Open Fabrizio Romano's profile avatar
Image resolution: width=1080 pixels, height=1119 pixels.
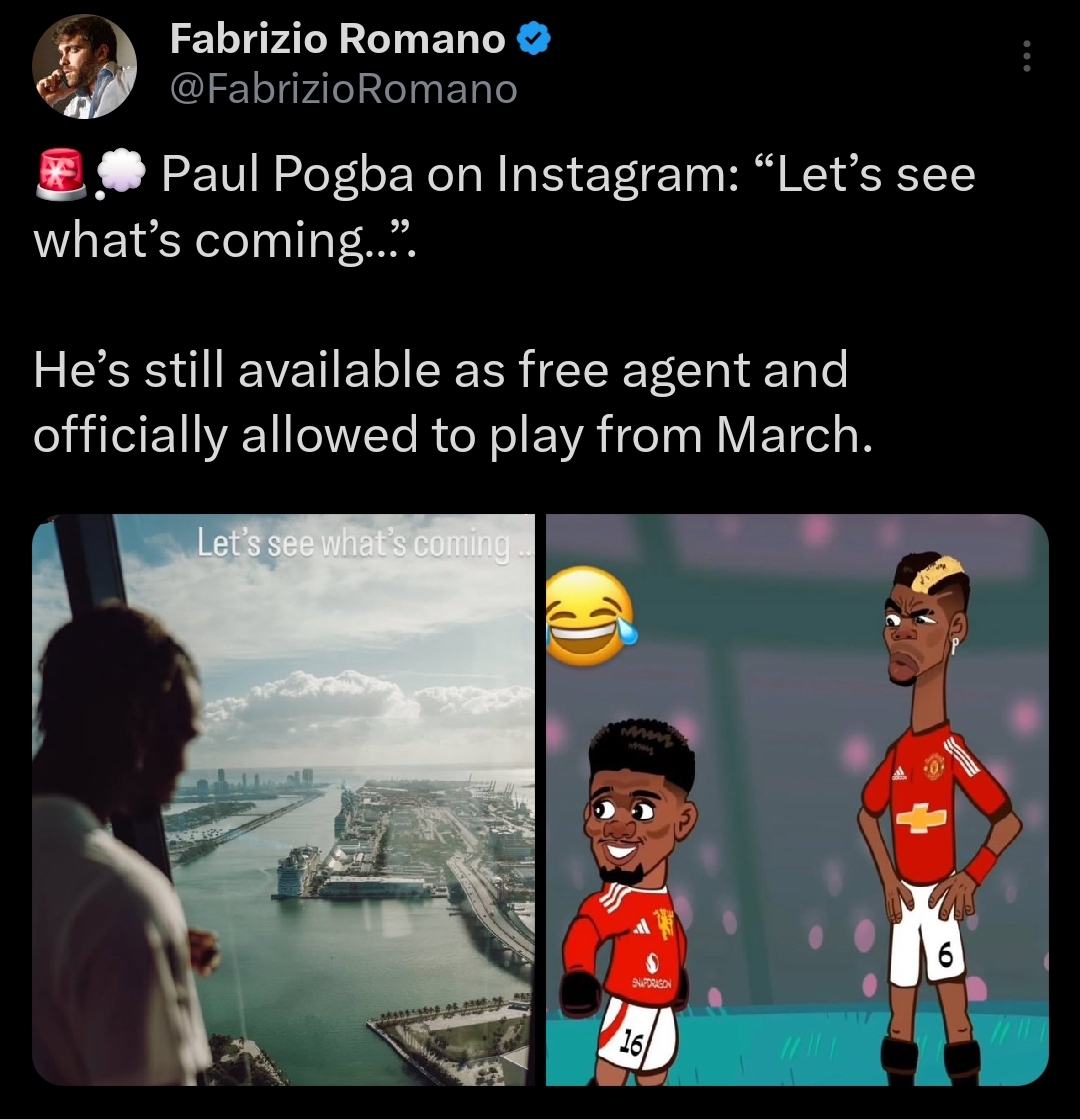pyautogui.click(x=84, y=66)
